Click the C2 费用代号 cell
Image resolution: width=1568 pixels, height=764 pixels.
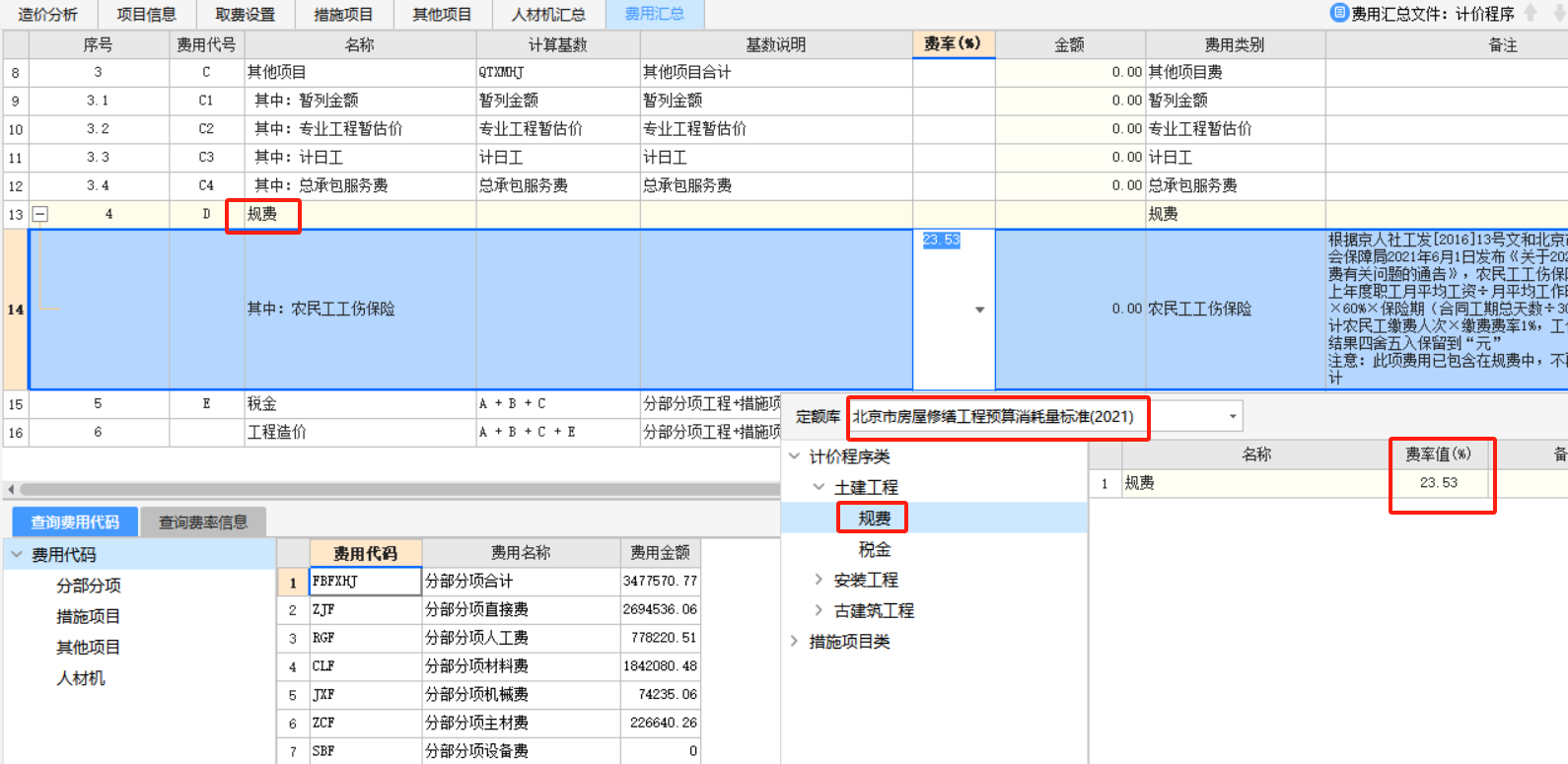pos(206,129)
